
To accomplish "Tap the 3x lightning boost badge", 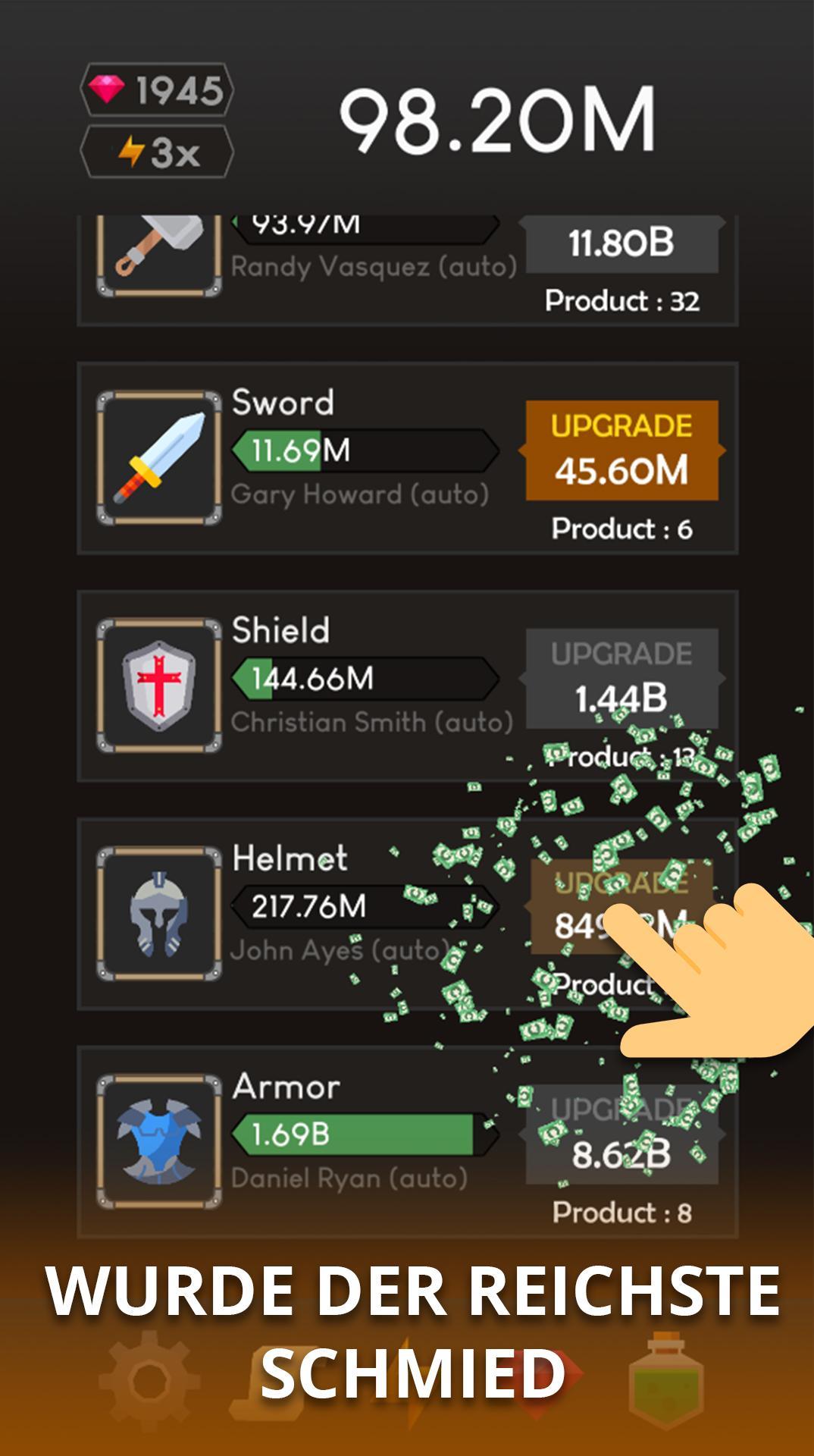I will coord(157,152).
